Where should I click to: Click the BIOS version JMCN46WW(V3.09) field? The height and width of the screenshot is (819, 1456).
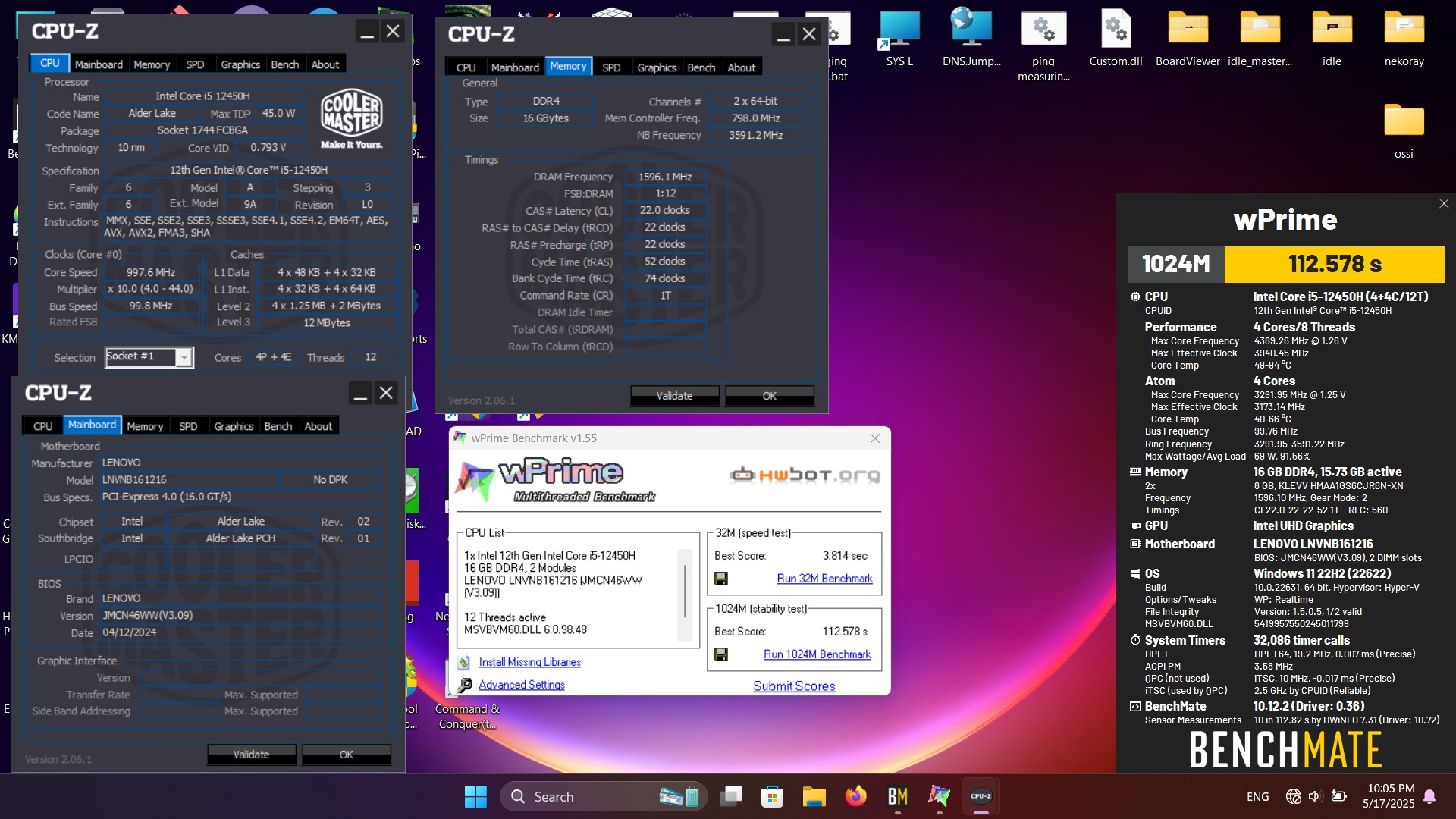click(241, 615)
